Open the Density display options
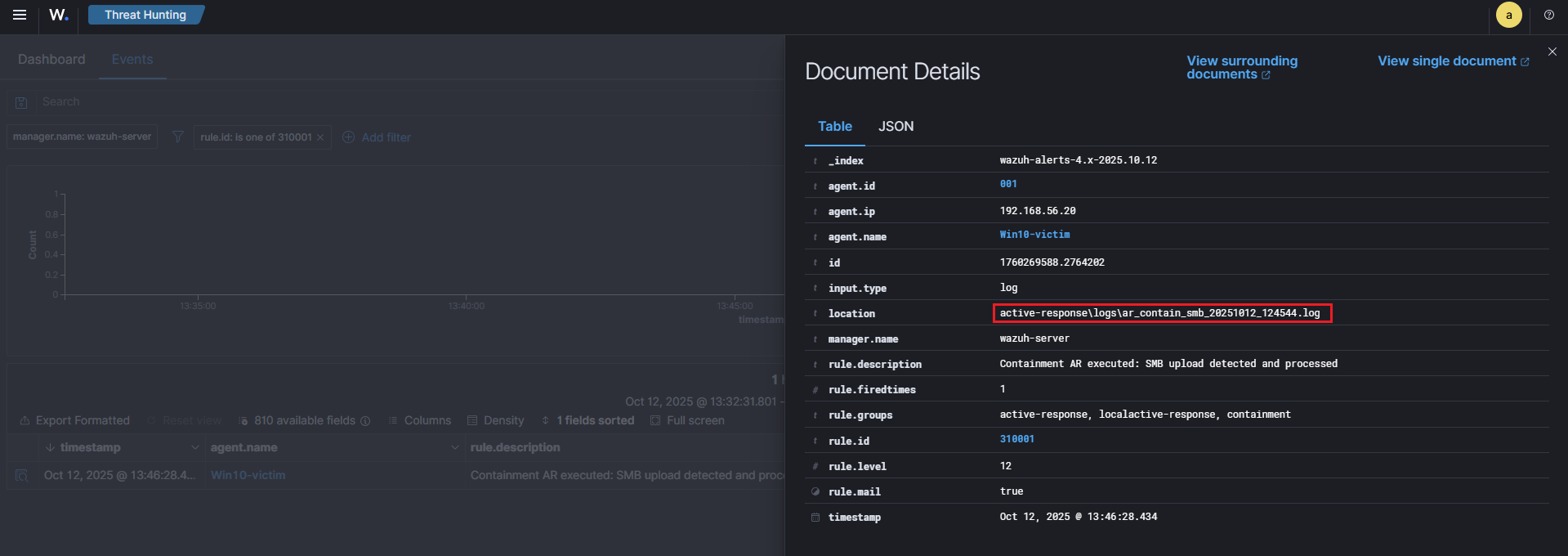The image size is (1568, 556). [x=495, y=420]
